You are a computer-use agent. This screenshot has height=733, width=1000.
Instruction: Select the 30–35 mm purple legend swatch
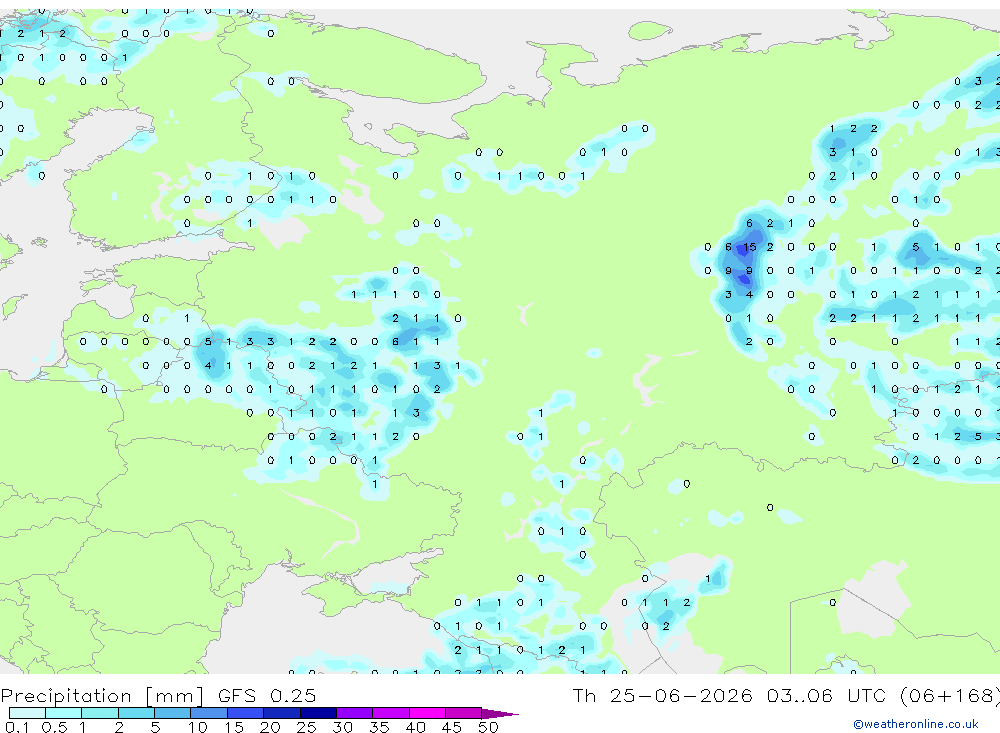pos(355,713)
